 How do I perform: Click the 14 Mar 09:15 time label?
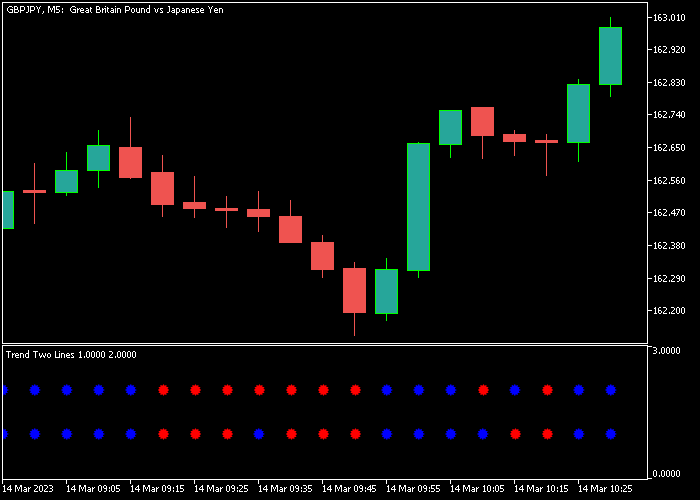click(x=157, y=489)
